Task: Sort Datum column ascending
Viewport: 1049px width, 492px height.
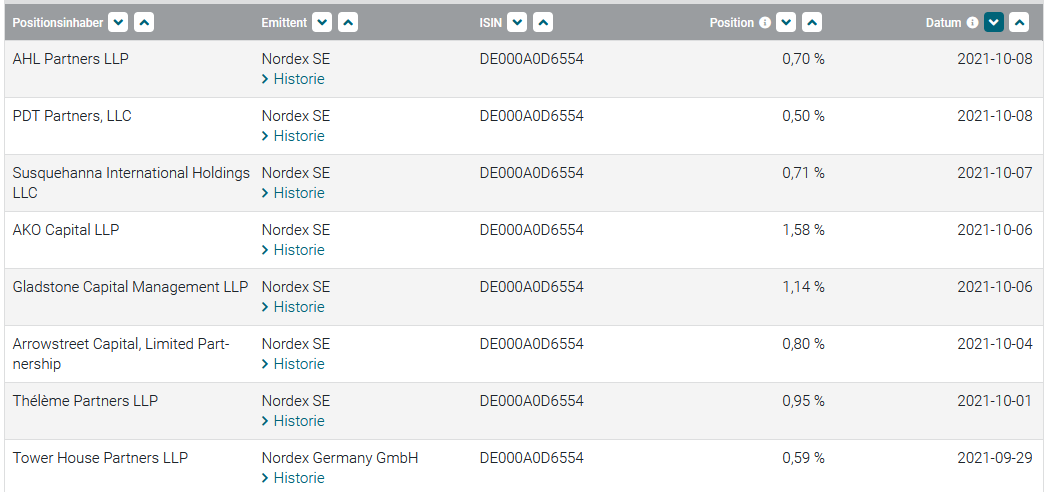Action: [x=1019, y=23]
